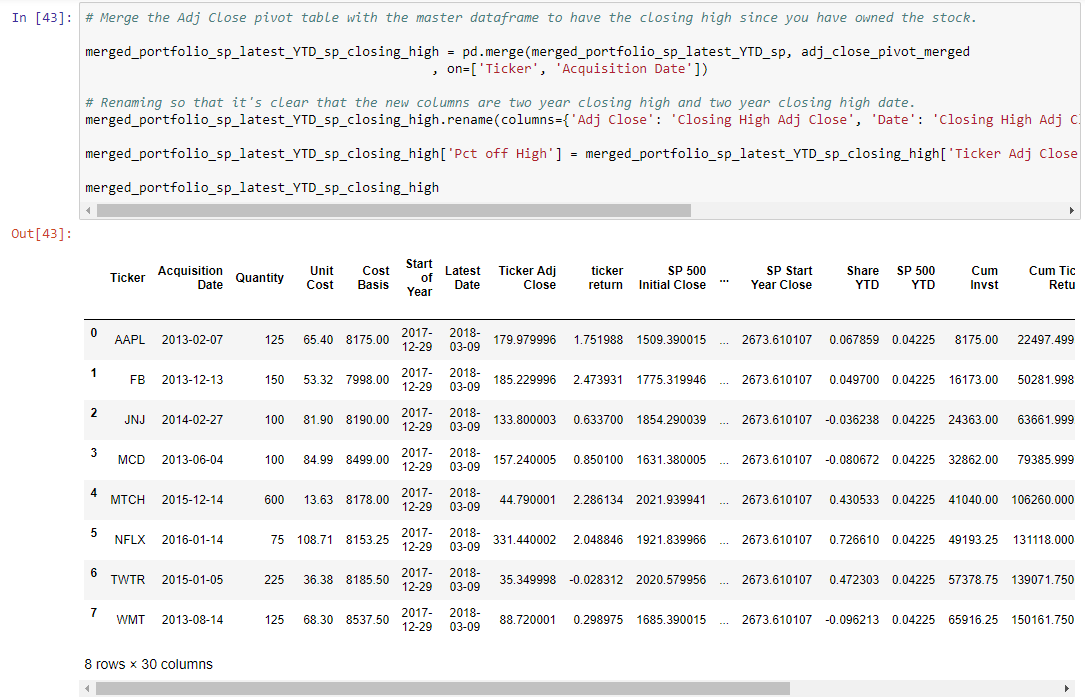Click ticker adj close 331.440002
1085x699 pixels.
click(525, 540)
